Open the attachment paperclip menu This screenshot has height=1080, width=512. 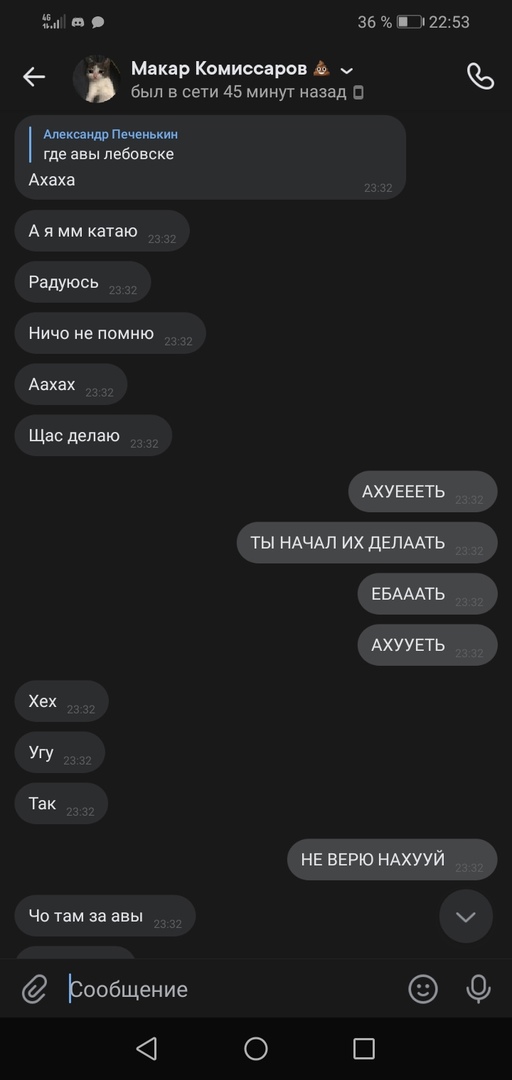34,990
